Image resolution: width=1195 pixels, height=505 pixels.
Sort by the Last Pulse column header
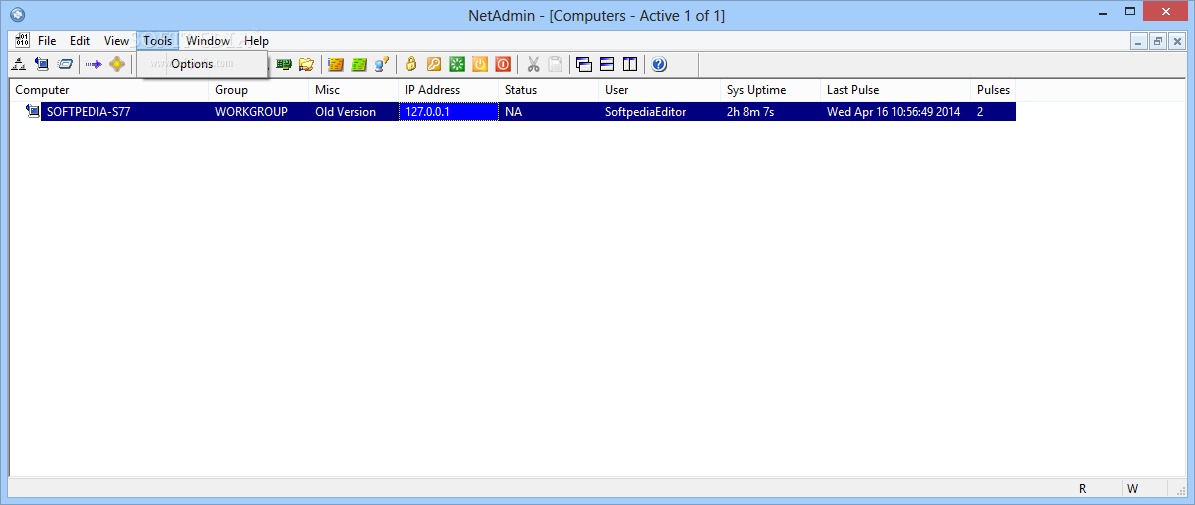point(895,90)
